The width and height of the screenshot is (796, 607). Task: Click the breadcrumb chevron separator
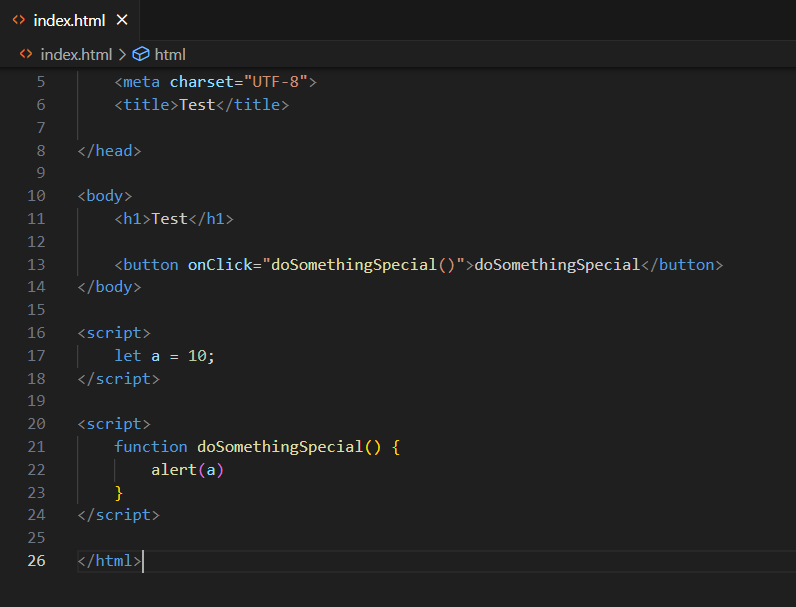122,54
